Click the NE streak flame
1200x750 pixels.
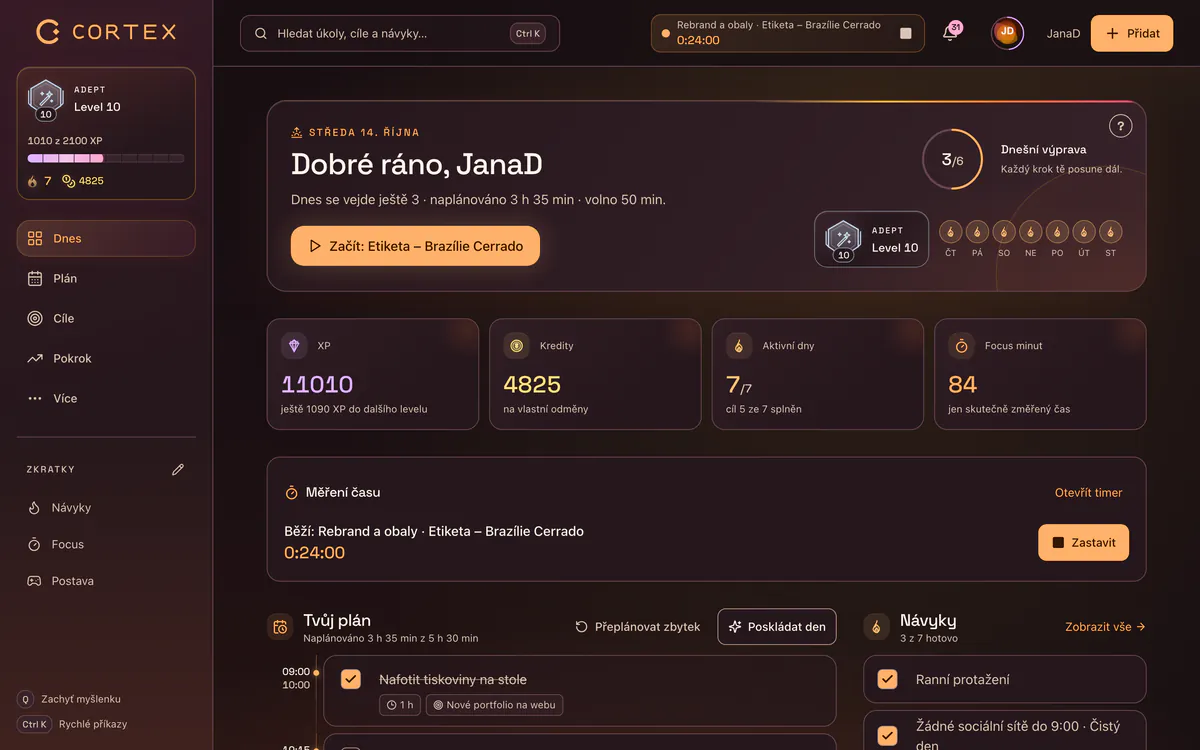(1031, 232)
